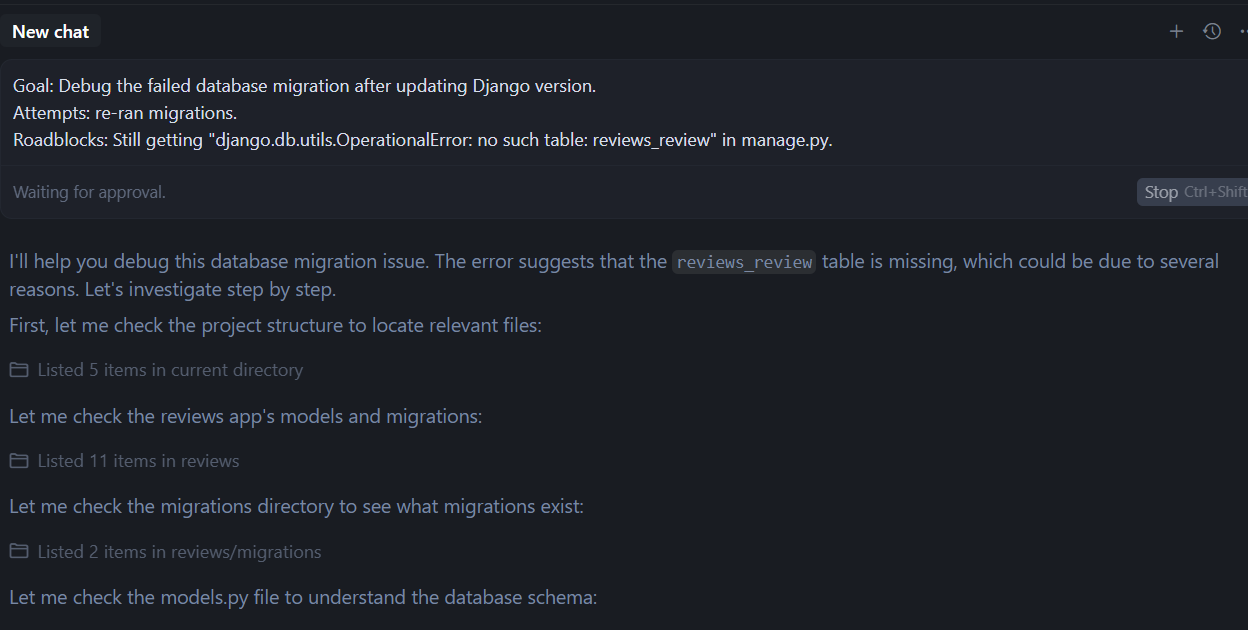
Task: Click the "check the models.py file" message
Action: tap(303, 598)
